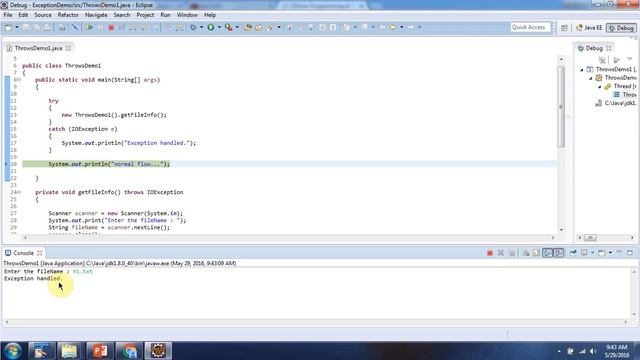Screen dimensions: 640x360
Task: Click the red Terminate icon in Console toolbar
Action: pyautogui.click(x=490, y=253)
